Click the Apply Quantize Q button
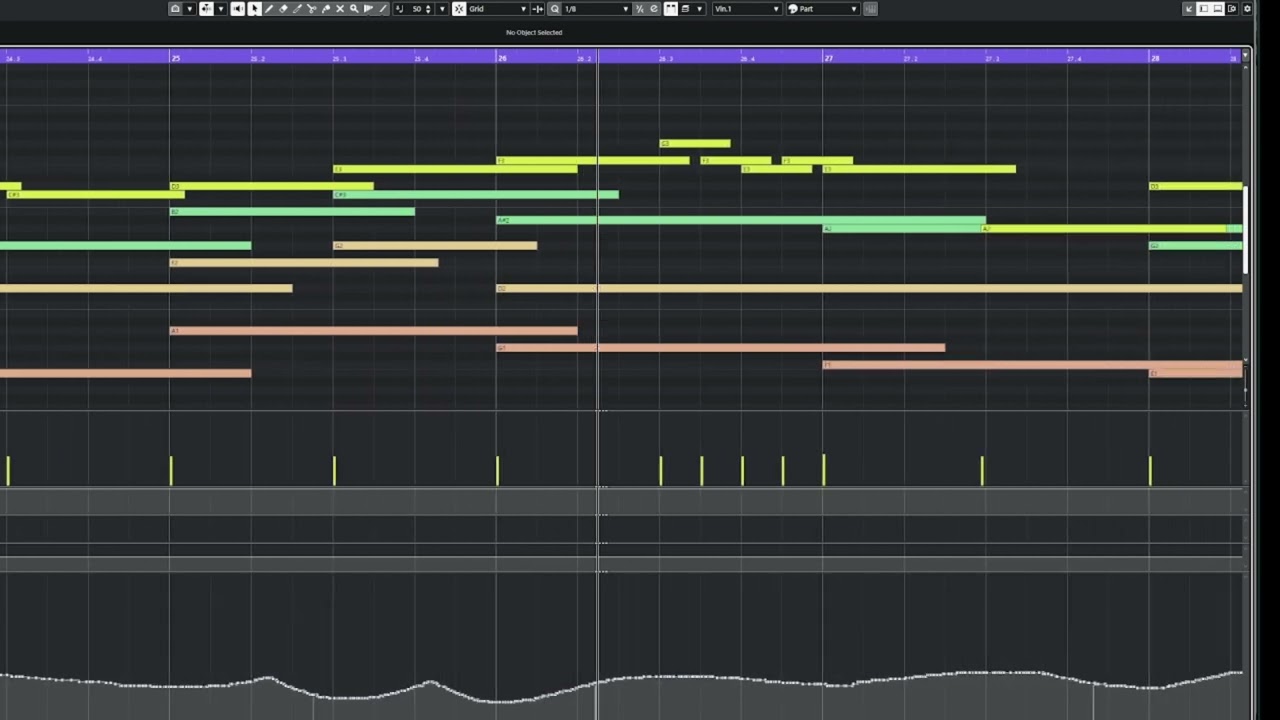 pyautogui.click(x=555, y=8)
